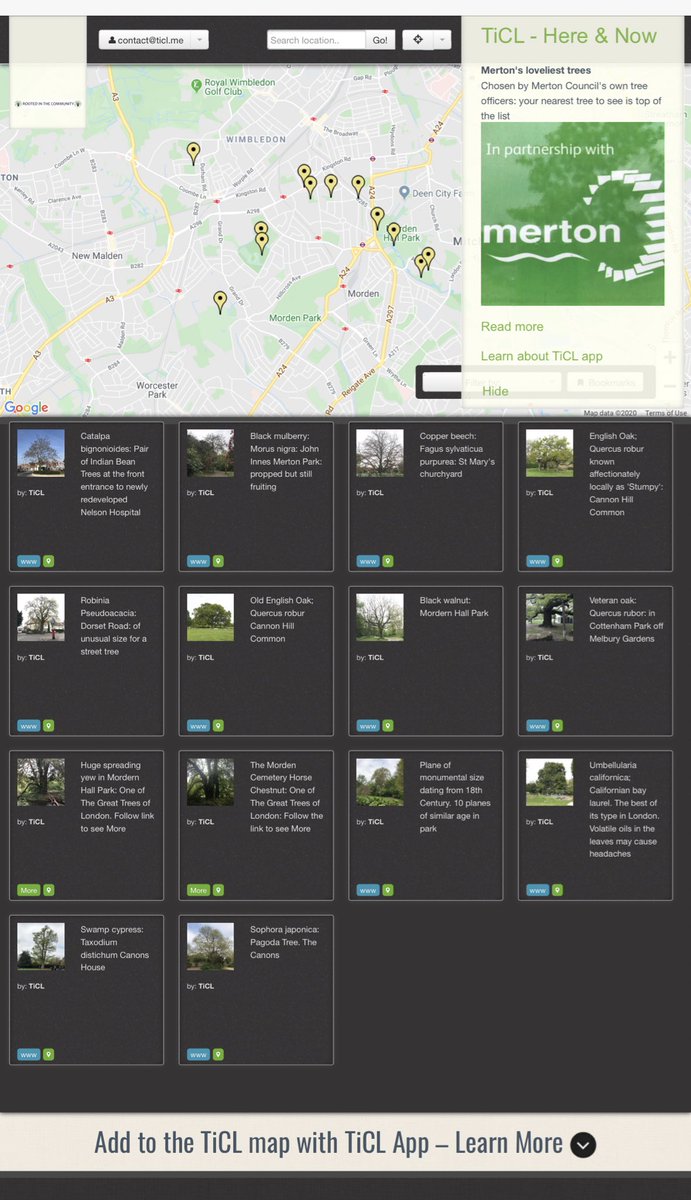Open the www link for Black walnut

(x=368, y=726)
